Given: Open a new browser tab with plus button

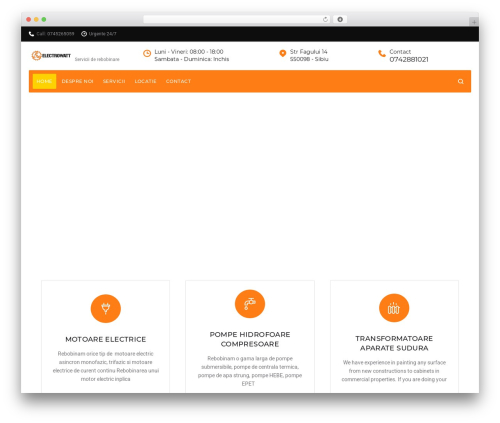Looking at the screenshot, I should pos(474,22).
